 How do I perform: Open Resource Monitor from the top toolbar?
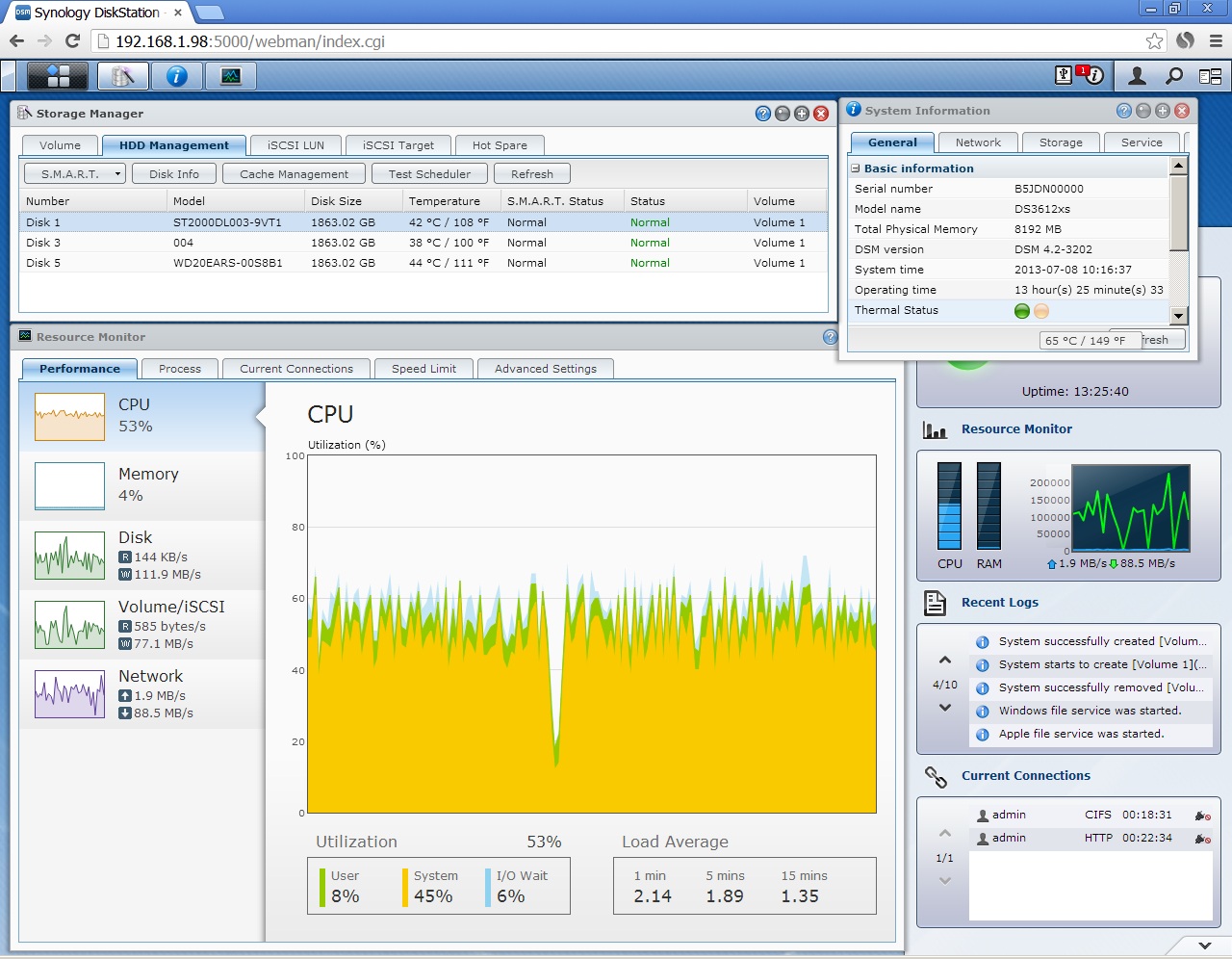click(231, 75)
